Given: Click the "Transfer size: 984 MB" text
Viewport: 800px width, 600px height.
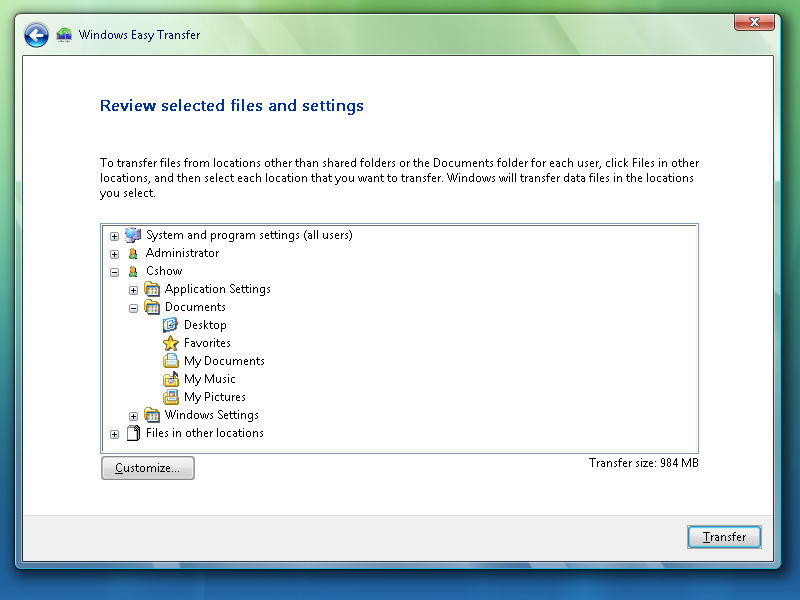Looking at the screenshot, I should 643,463.
